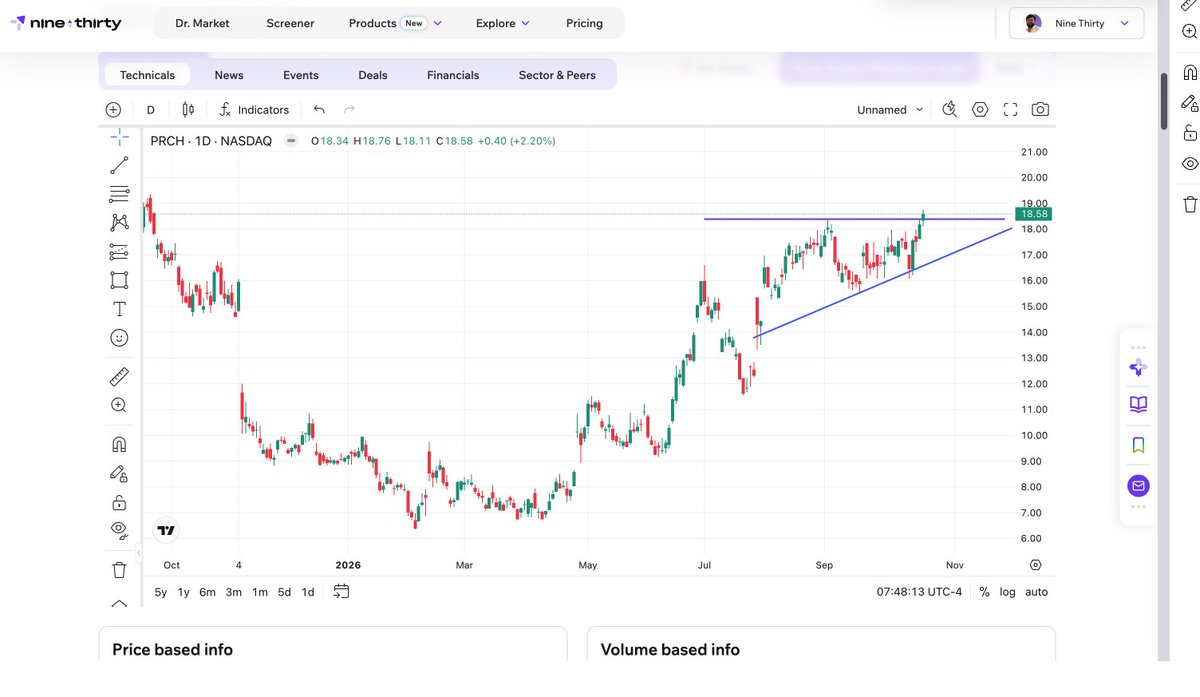Click the compare or add symbol plus icon
This screenshot has width=1200, height=697.
point(113,110)
